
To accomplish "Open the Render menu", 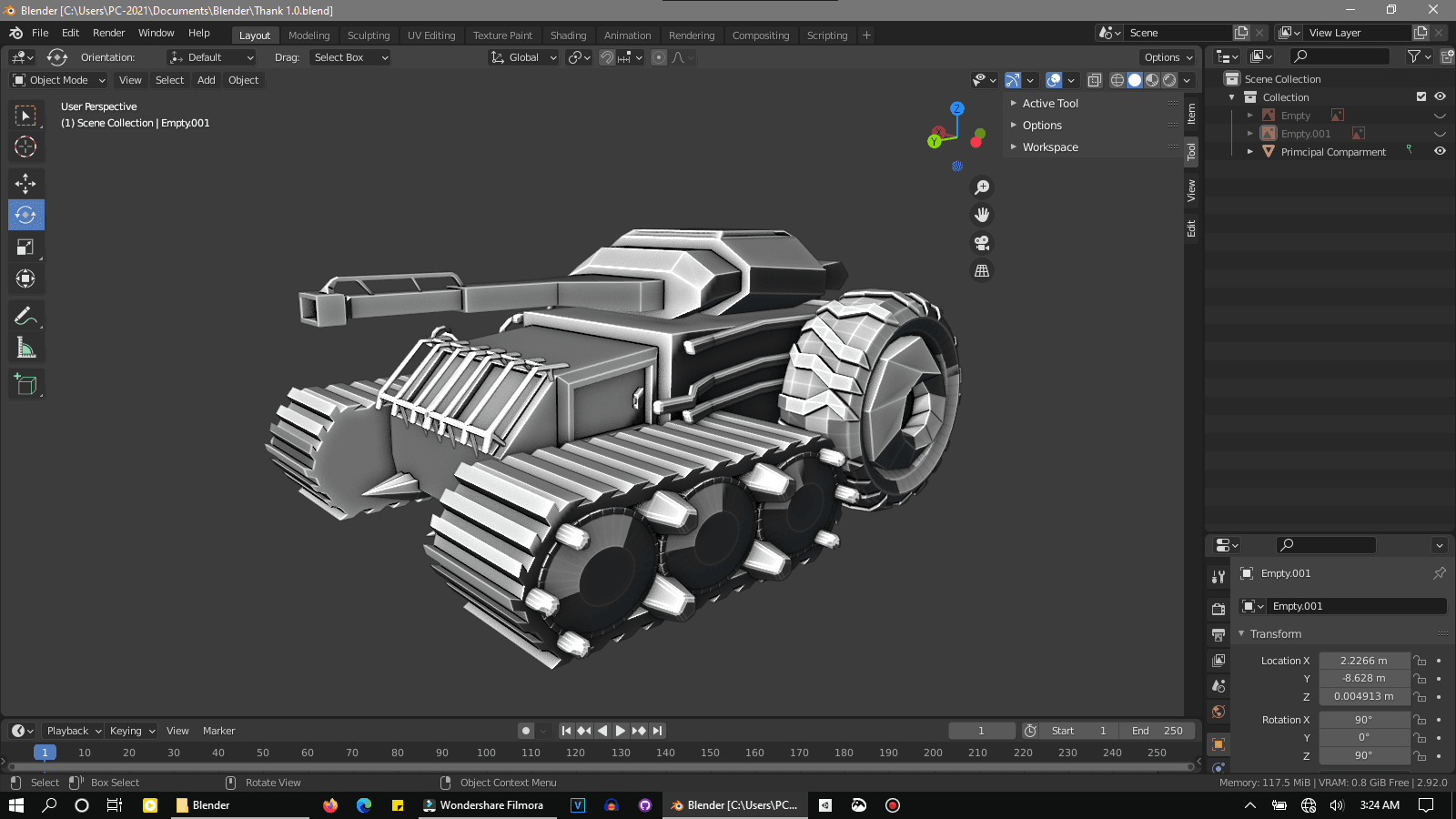I will coord(108,33).
